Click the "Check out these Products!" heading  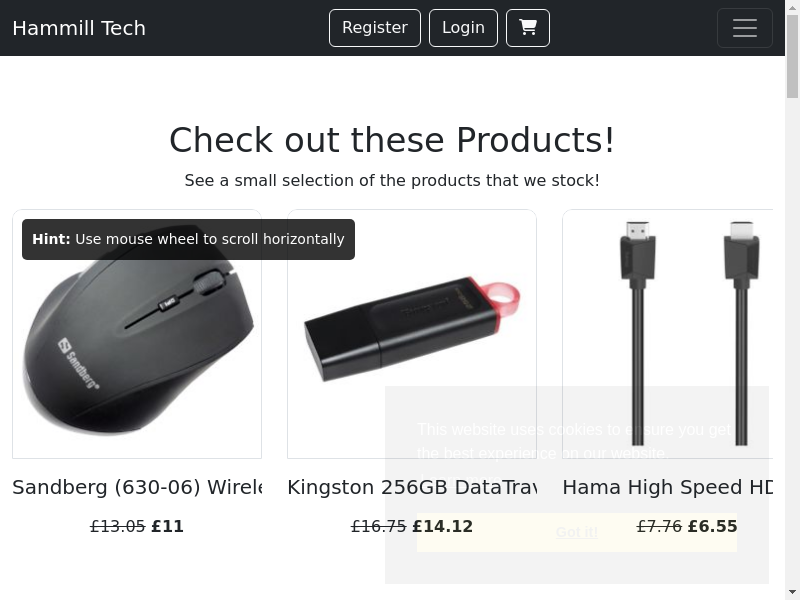coord(392,140)
